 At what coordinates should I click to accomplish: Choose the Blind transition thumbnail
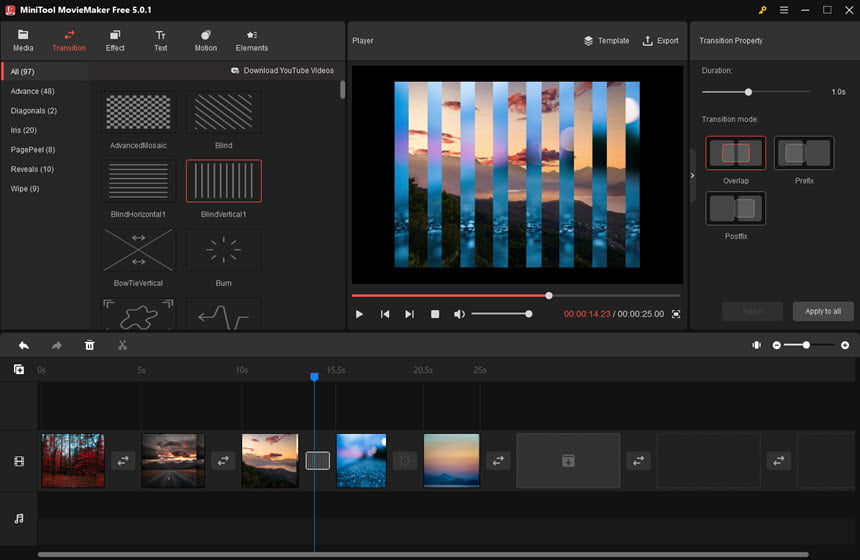point(224,112)
